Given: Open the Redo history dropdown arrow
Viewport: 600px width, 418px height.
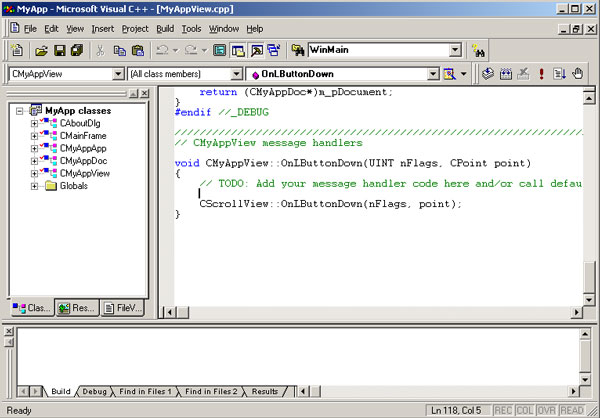Looking at the screenshot, I should tap(204, 50).
